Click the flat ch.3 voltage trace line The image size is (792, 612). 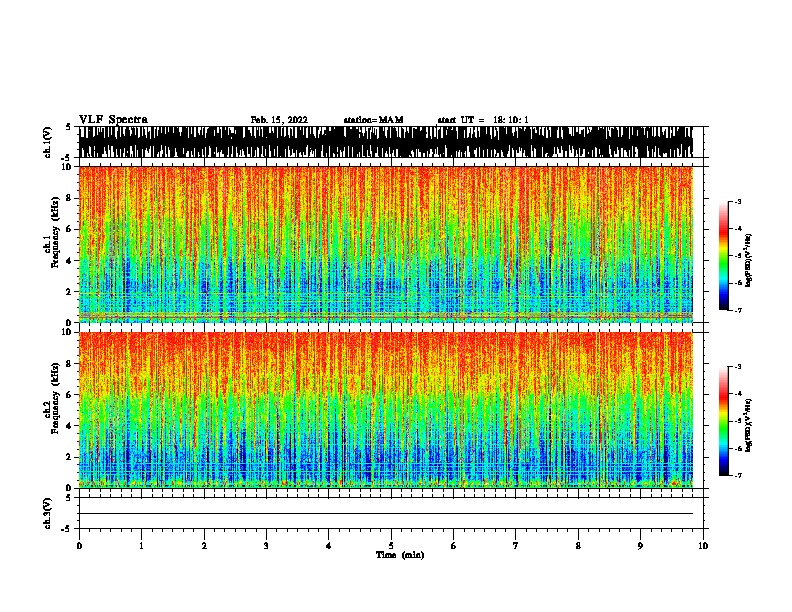(386, 514)
